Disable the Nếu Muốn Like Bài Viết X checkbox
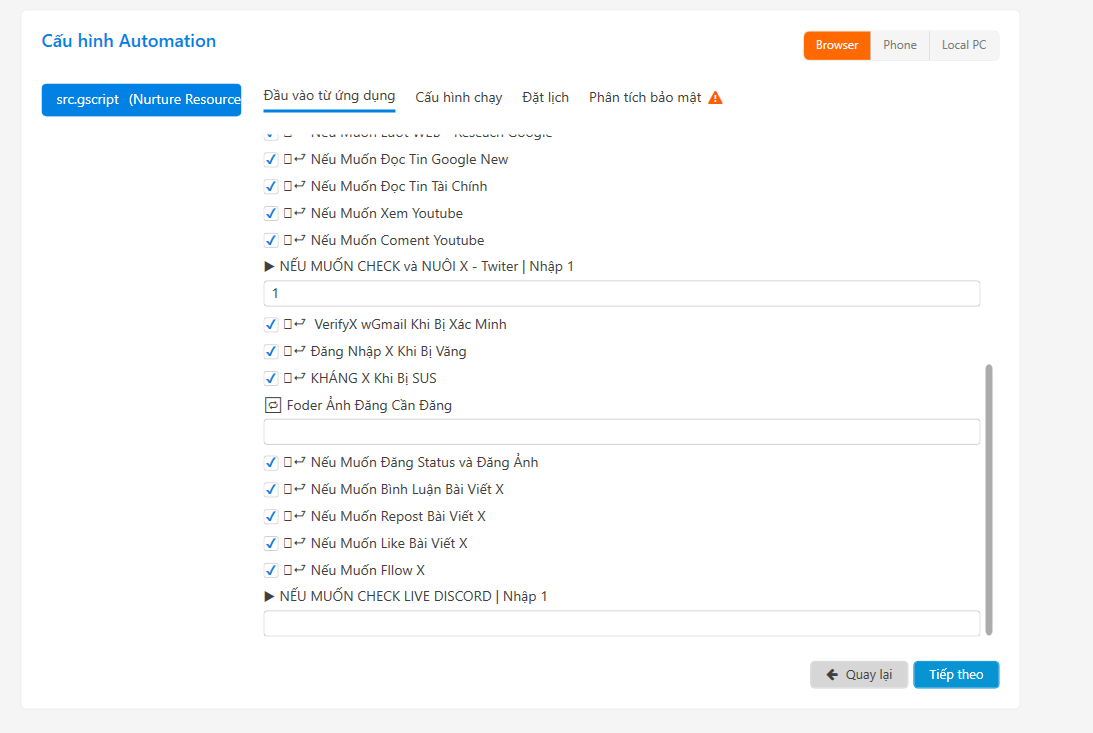This screenshot has height=733, width=1093. tap(271, 543)
